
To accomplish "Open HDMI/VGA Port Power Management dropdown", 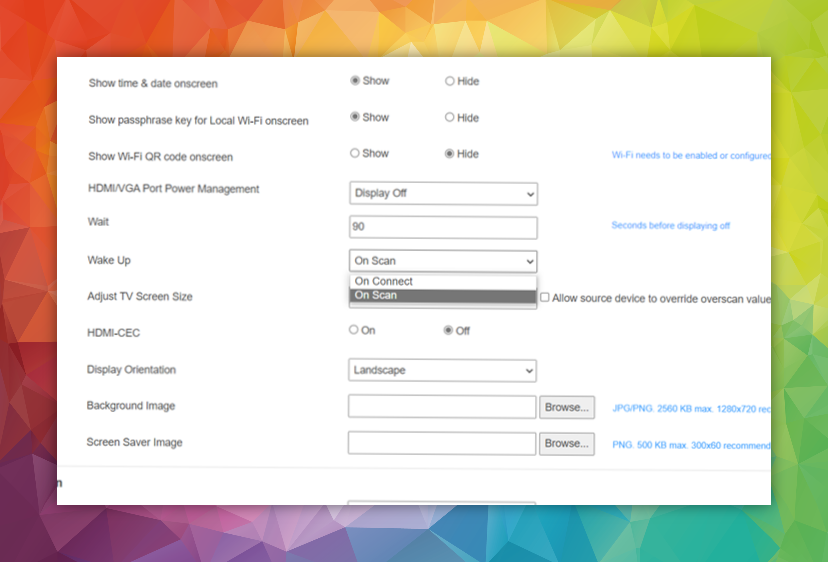I will coord(443,193).
